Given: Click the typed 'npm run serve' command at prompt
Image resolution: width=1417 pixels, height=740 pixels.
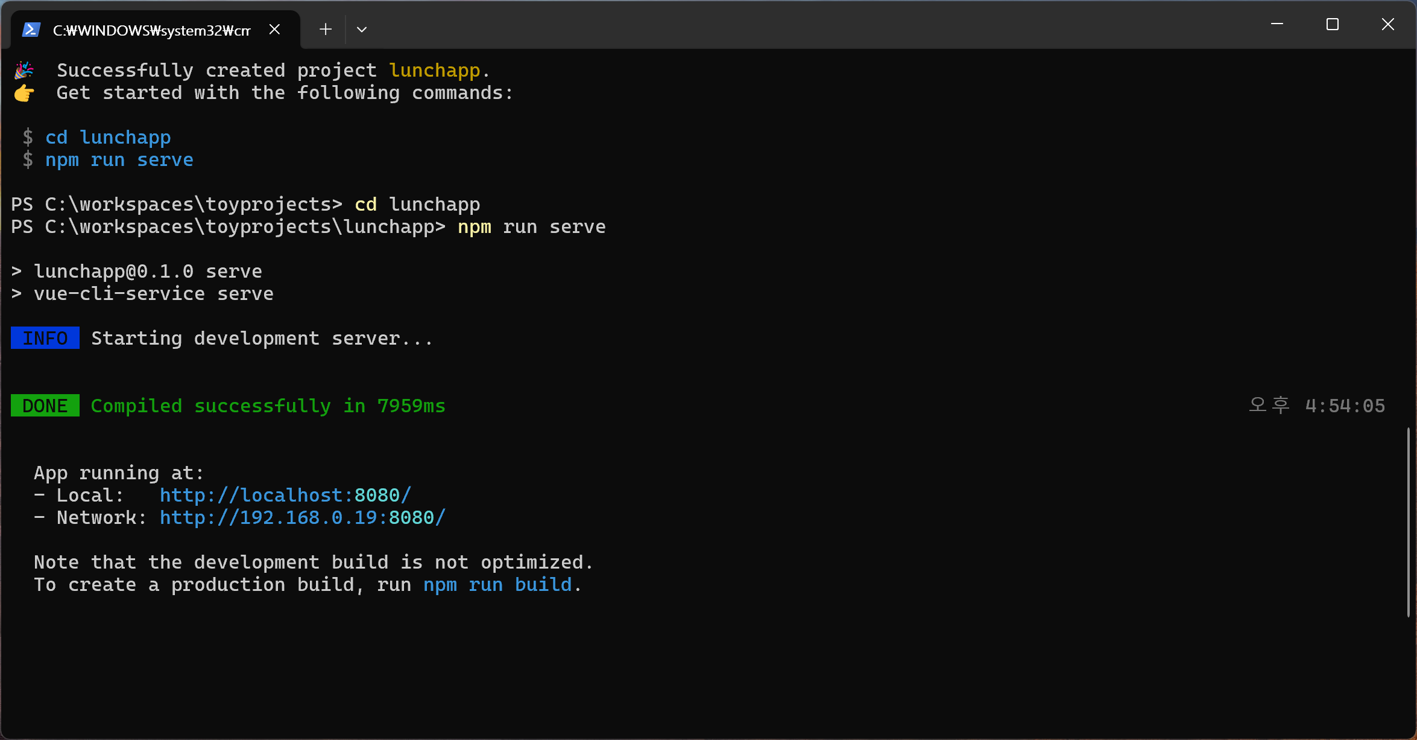Looking at the screenshot, I should pos(531,227).
